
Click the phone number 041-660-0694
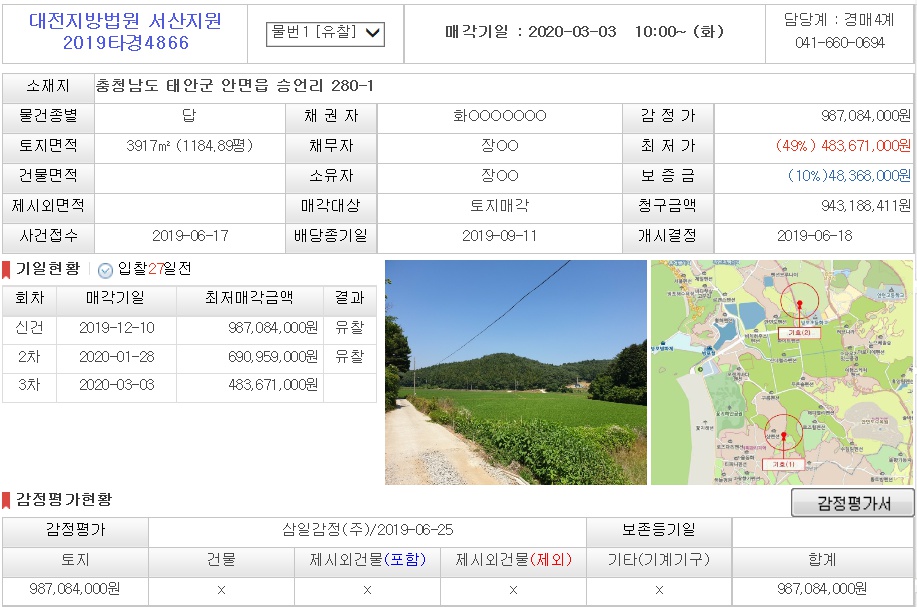[840, 43]
